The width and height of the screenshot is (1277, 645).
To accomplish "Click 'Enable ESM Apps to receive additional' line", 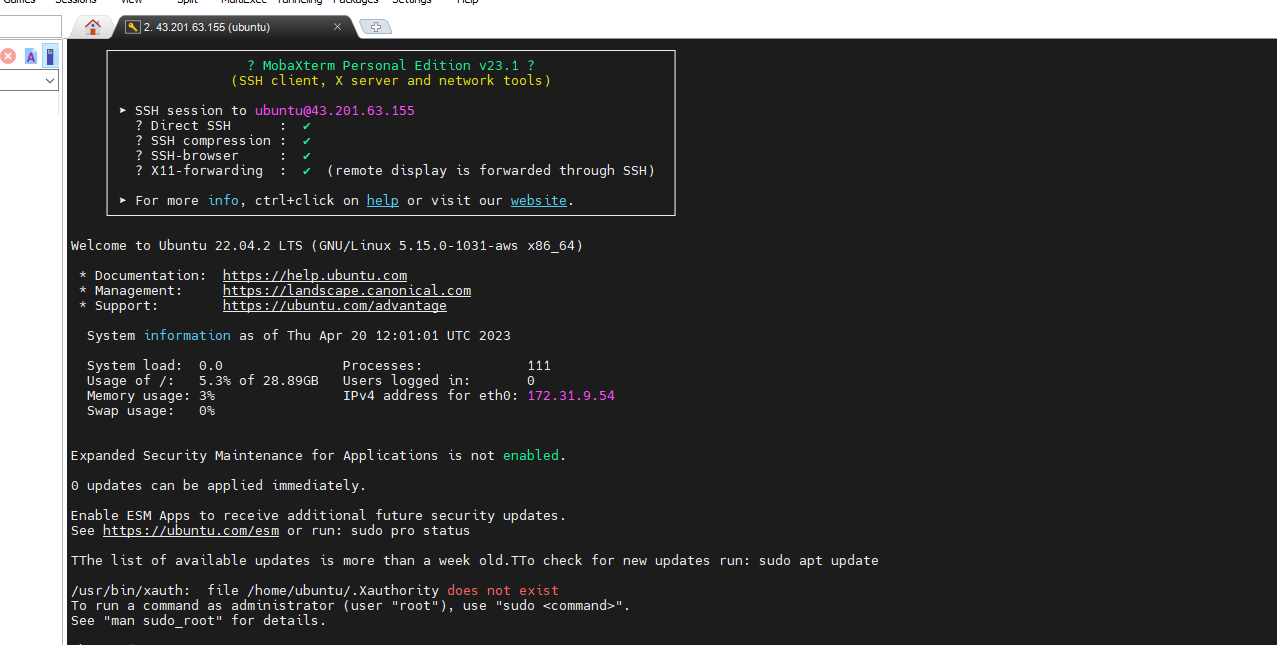I will click(x=319, y=515).
